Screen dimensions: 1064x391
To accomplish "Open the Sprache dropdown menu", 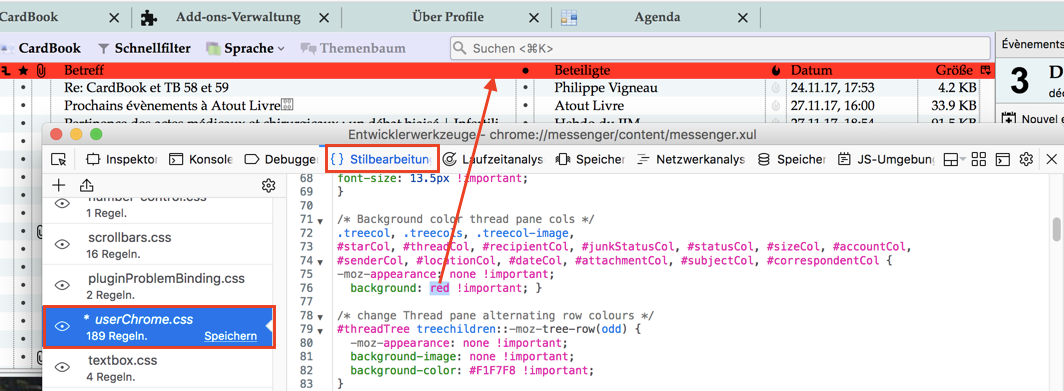I will click(246, 48).
